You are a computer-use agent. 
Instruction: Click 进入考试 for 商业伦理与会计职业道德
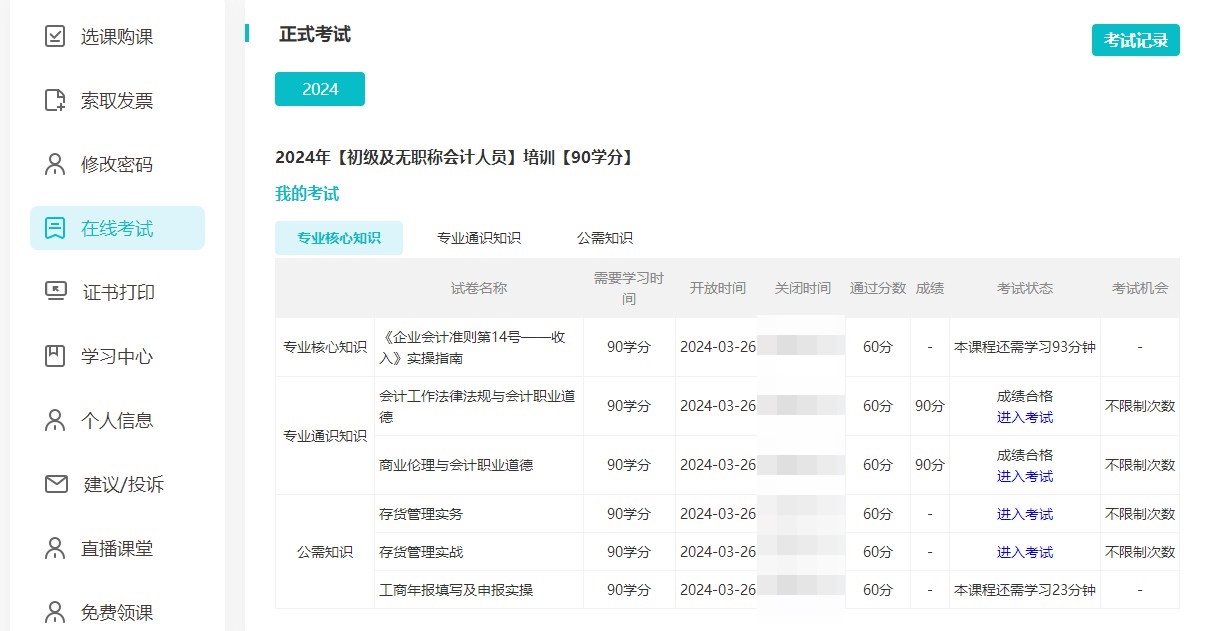pyautogui.click(x=1024, y=474)
